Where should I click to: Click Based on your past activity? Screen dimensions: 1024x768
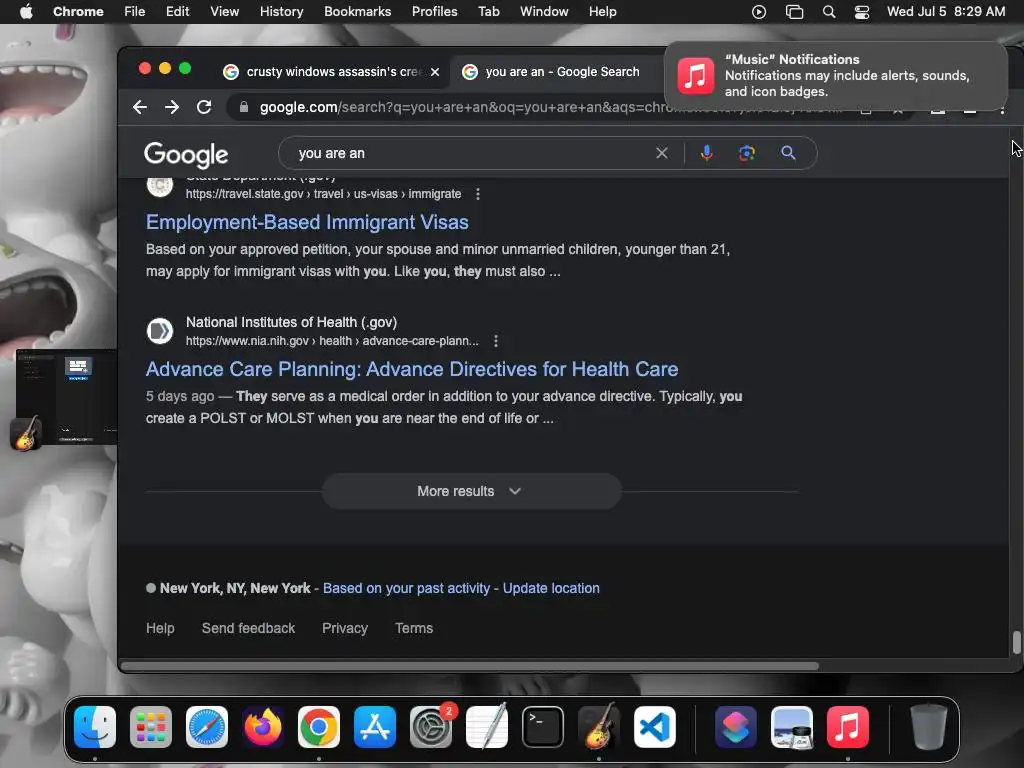click(406, 588)
